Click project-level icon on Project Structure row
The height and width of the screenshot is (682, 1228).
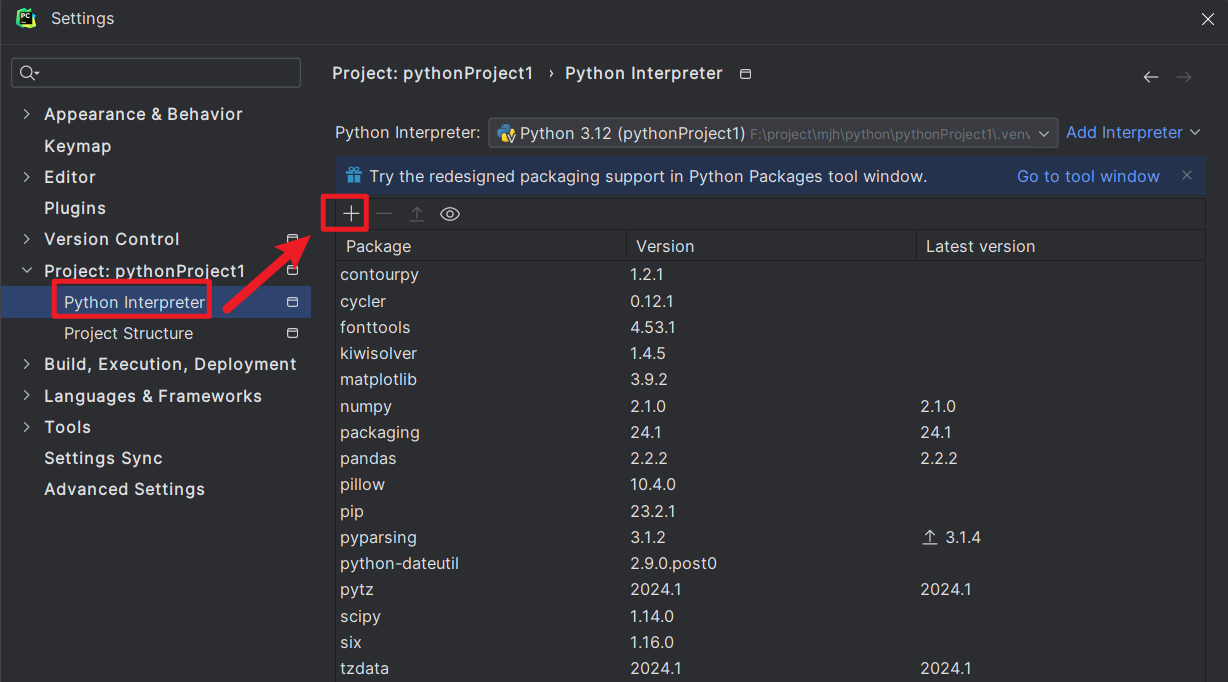click(x=293, y=333)
